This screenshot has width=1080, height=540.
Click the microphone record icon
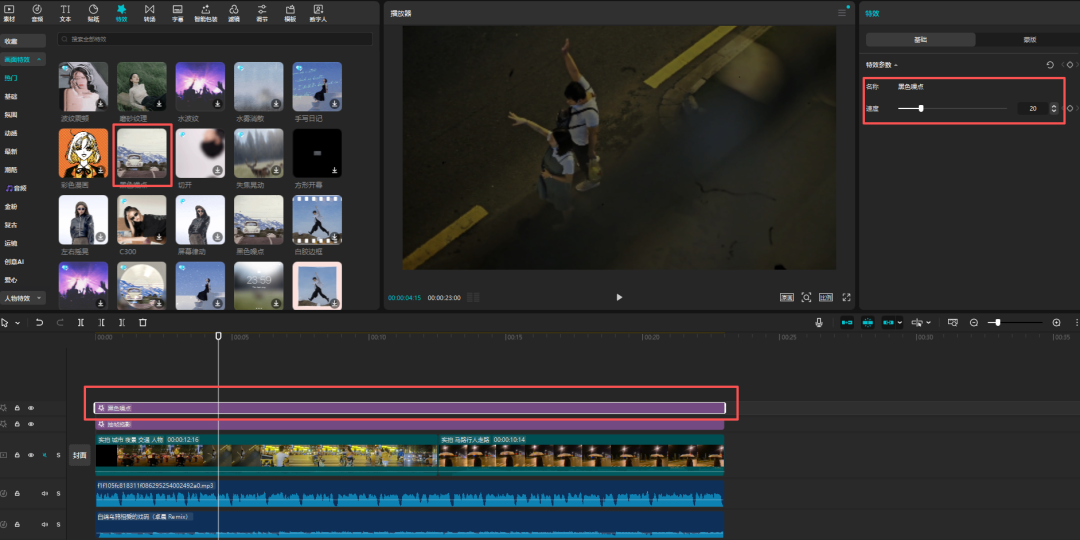(x=819, y=323)
